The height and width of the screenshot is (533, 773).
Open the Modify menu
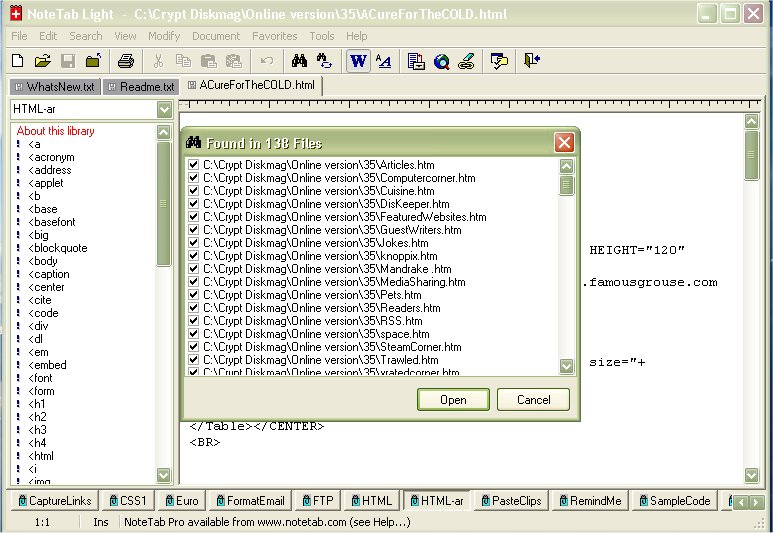164,36
